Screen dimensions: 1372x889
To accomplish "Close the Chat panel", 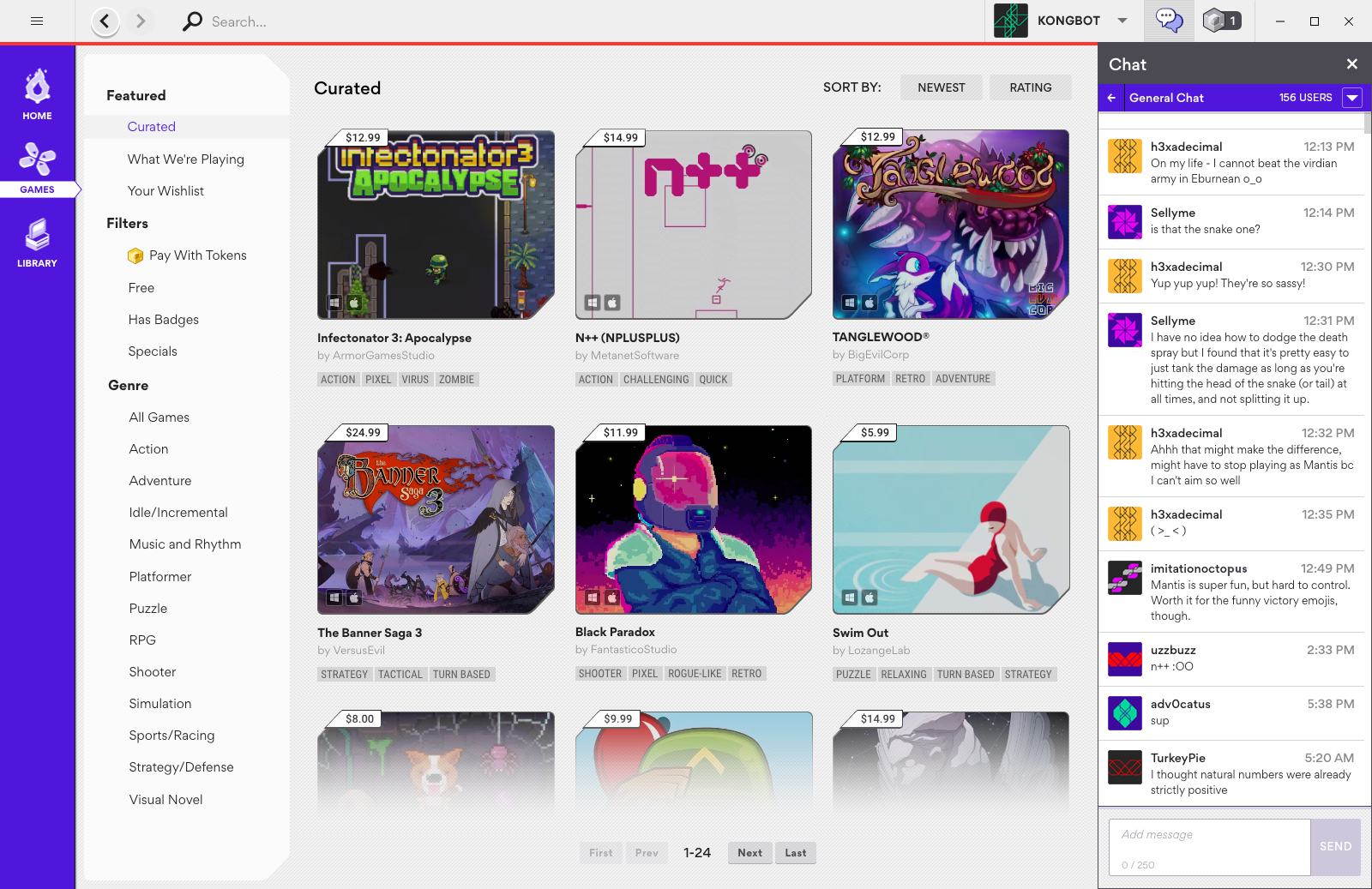I will (x=1351, y=64).
